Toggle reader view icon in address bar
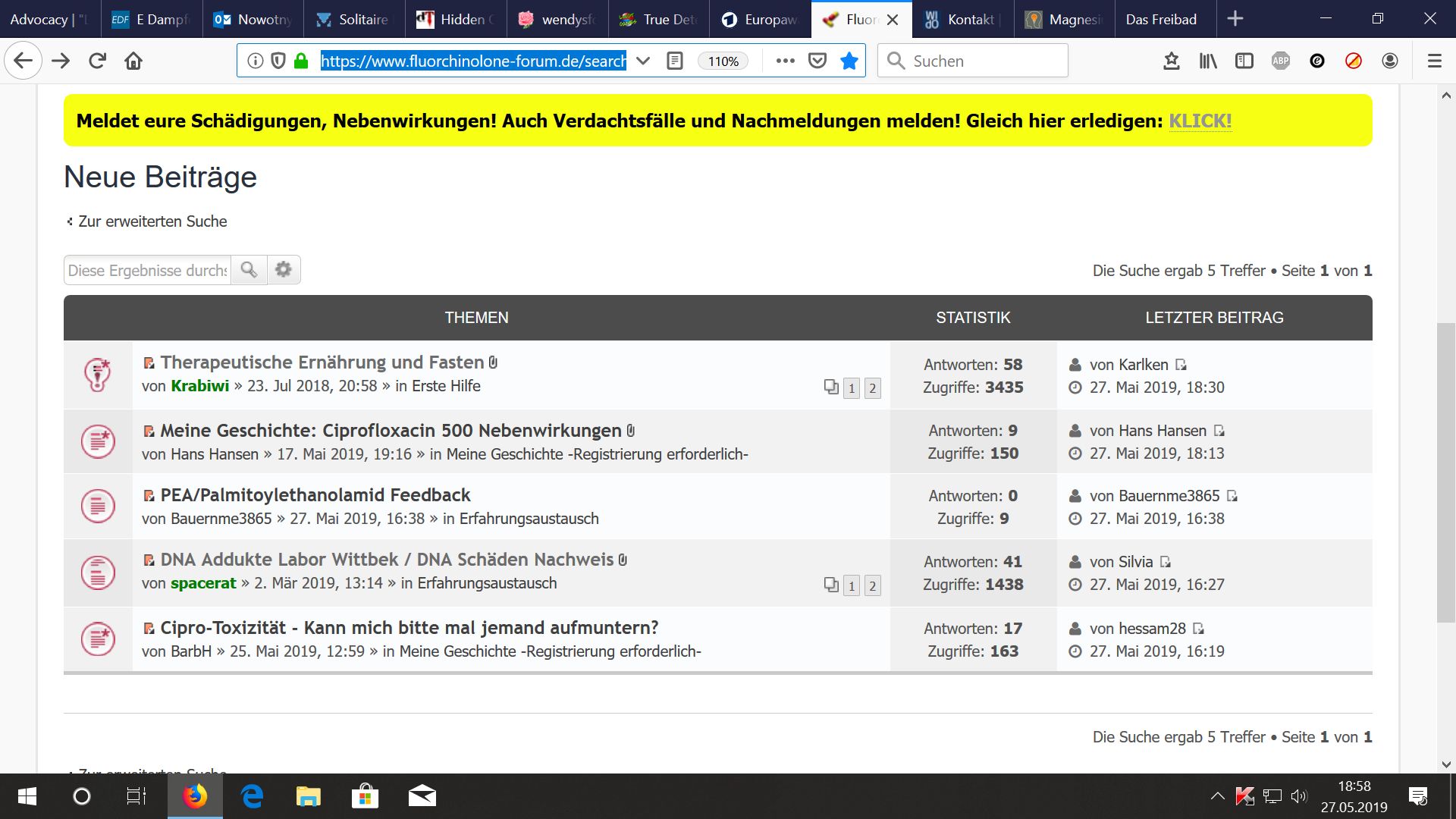Screen dimensions: 1456x819 (x=674, y=61)
